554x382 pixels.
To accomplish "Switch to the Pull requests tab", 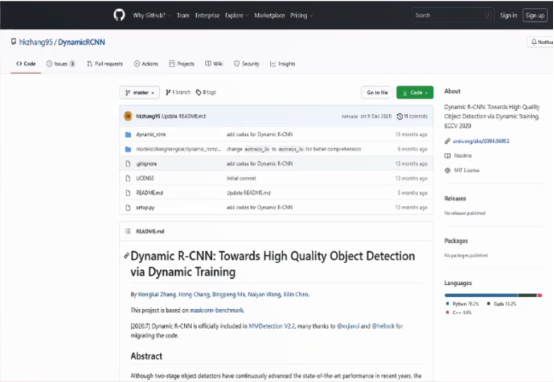I will (105, 64).
